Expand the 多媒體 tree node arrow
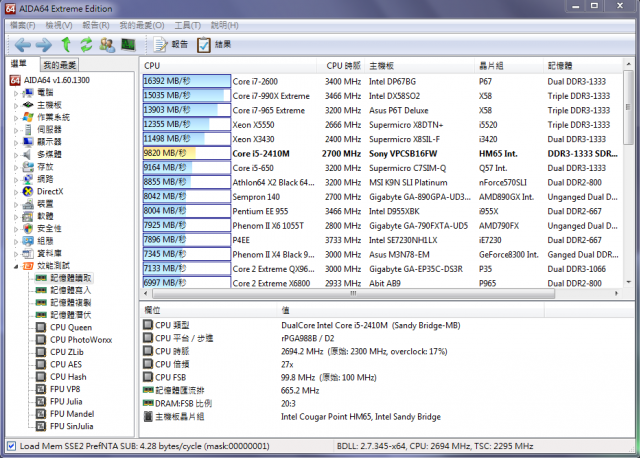Viewport: 640px width, 458px height. tap(16, 155)
